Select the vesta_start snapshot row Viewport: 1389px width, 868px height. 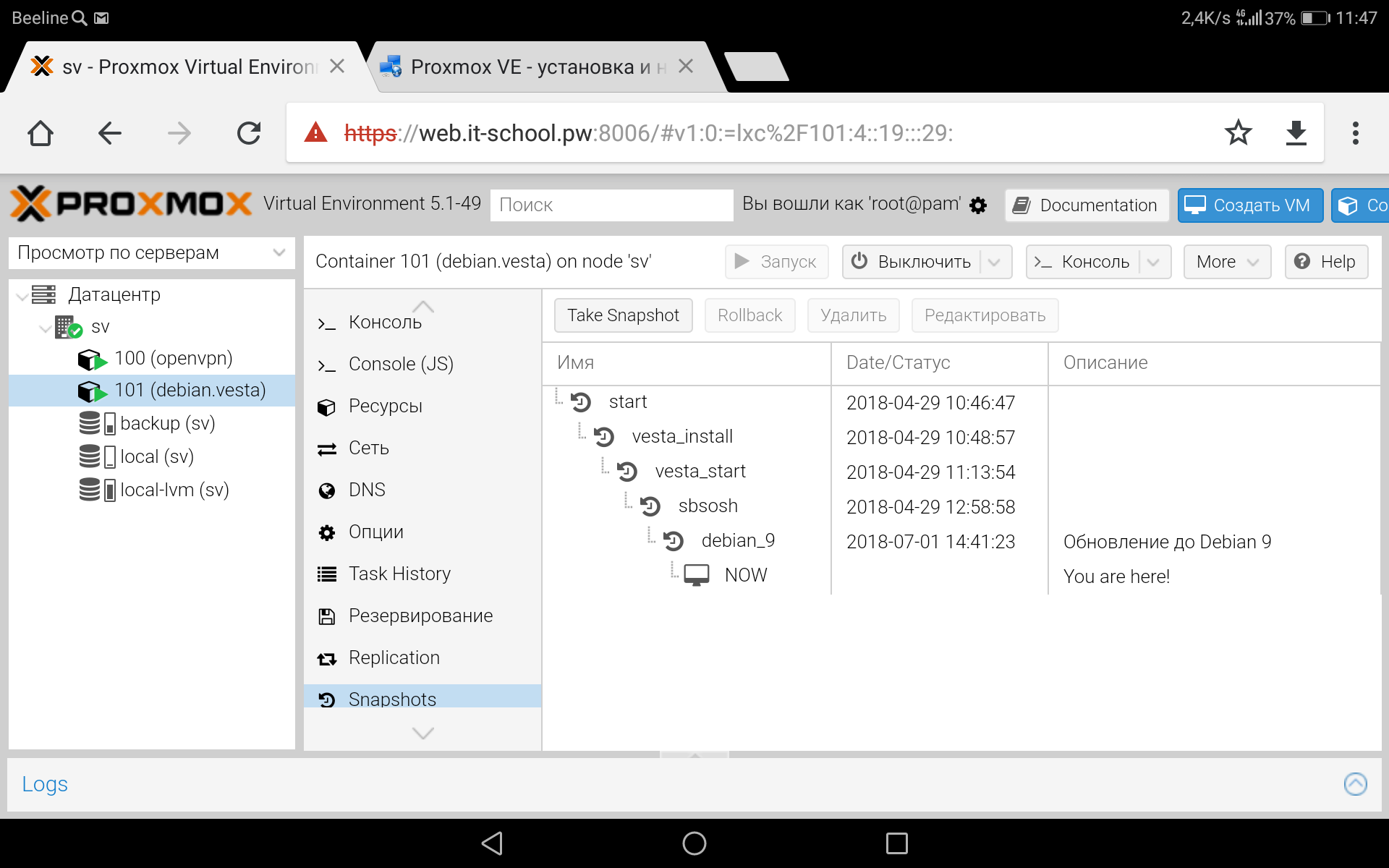click(x=961, y=472)
